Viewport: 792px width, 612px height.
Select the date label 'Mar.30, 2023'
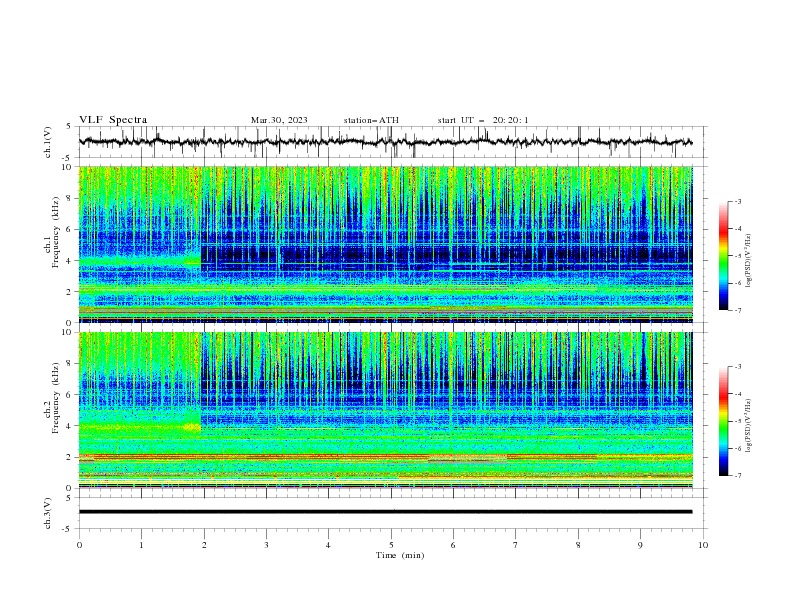(x=279, y=120)
